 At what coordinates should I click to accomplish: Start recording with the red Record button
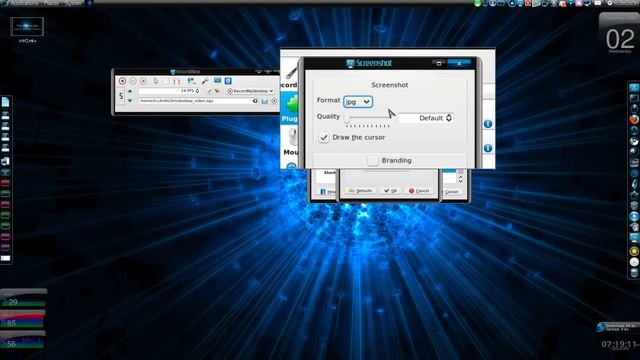pyautogui.click(x=122, y=81)
